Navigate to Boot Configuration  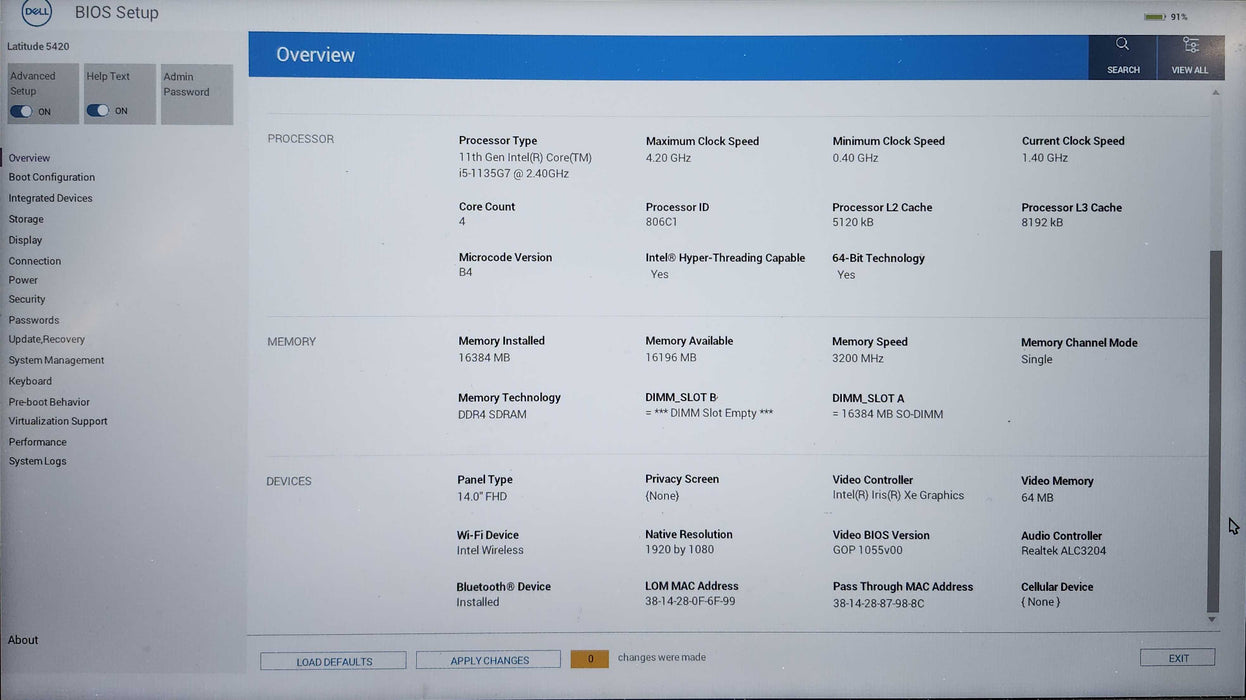51,177
